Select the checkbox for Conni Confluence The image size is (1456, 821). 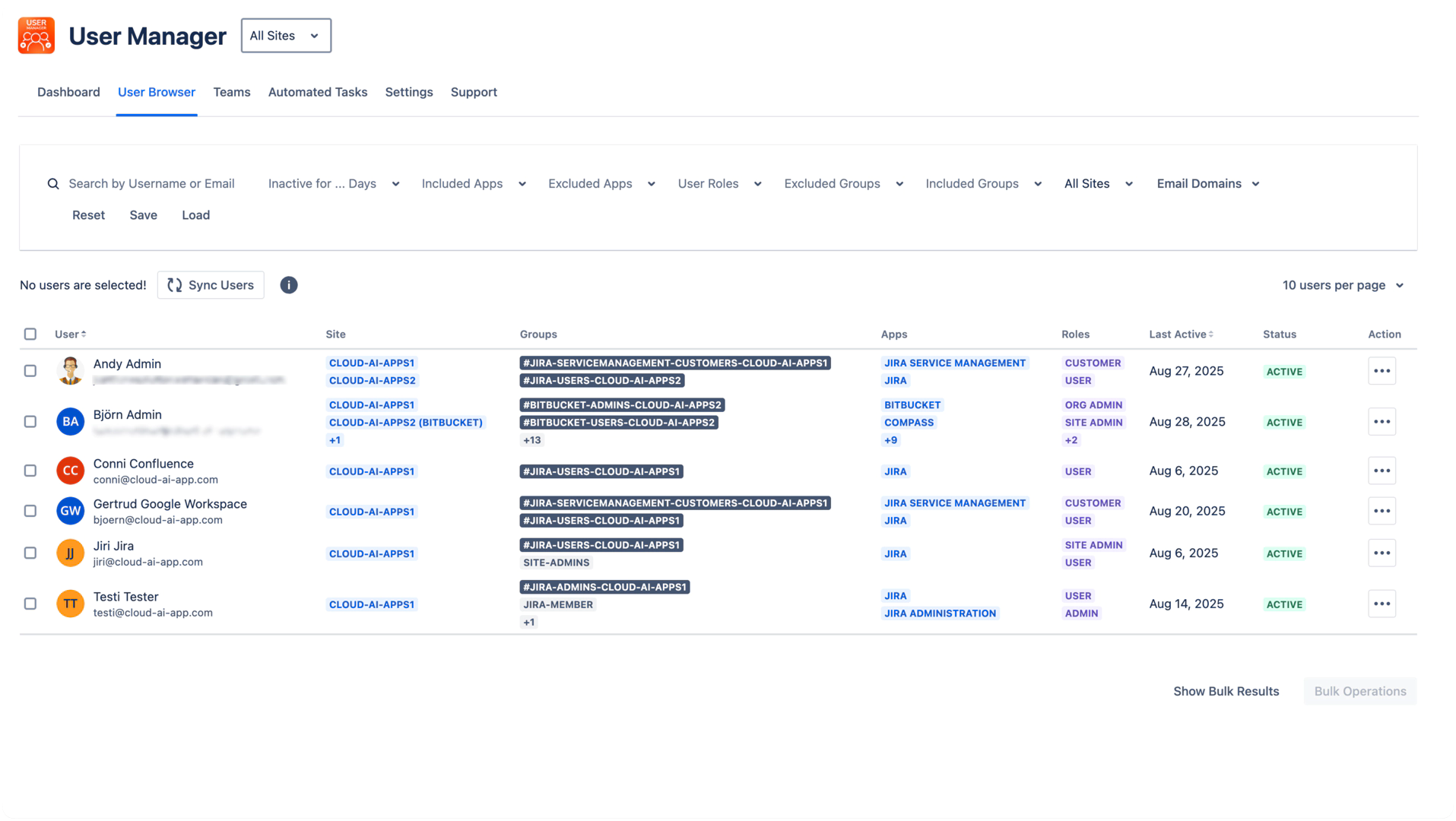(30, 471)
